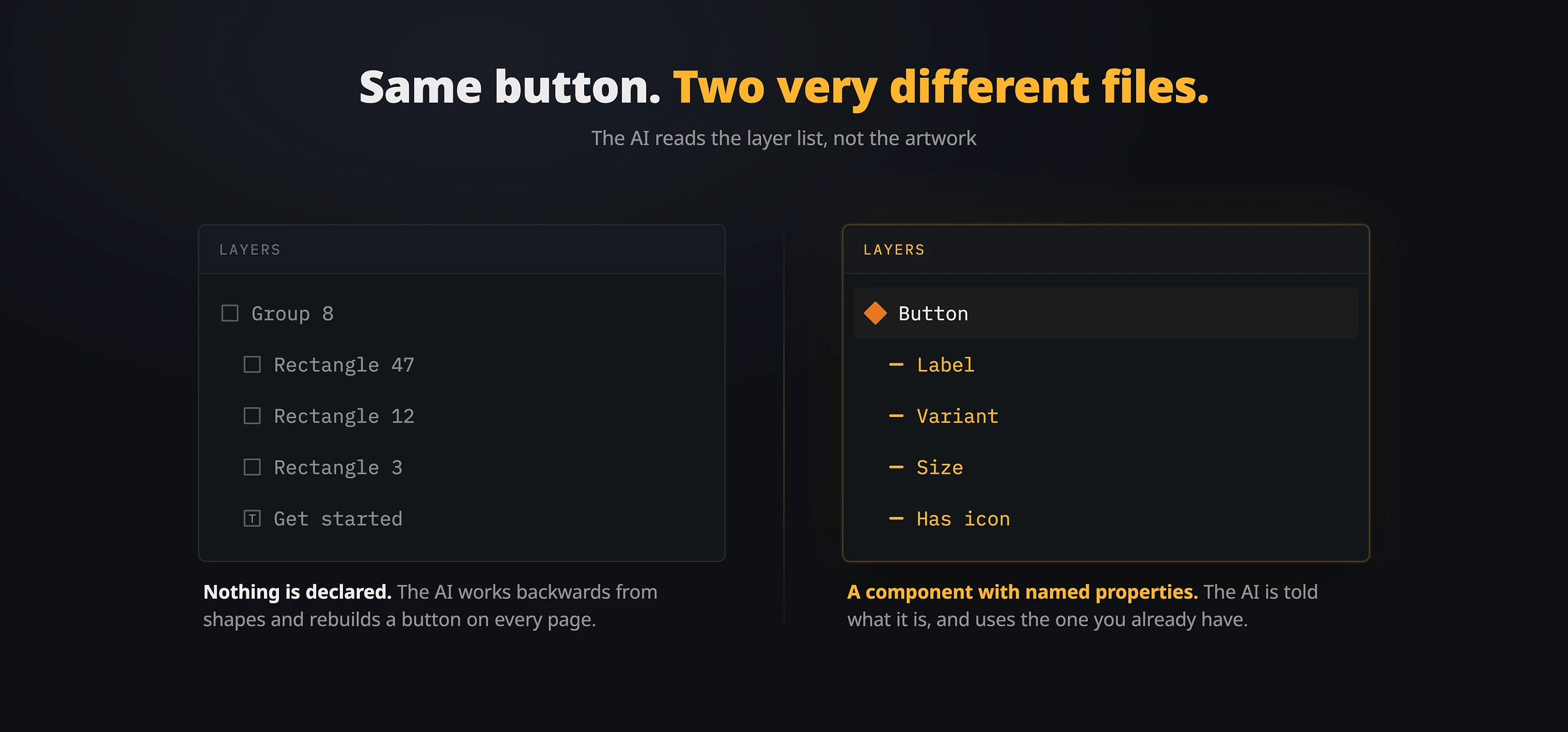
Task: Click the orange Button component diamond icon
Action: (x=875, y=313)
